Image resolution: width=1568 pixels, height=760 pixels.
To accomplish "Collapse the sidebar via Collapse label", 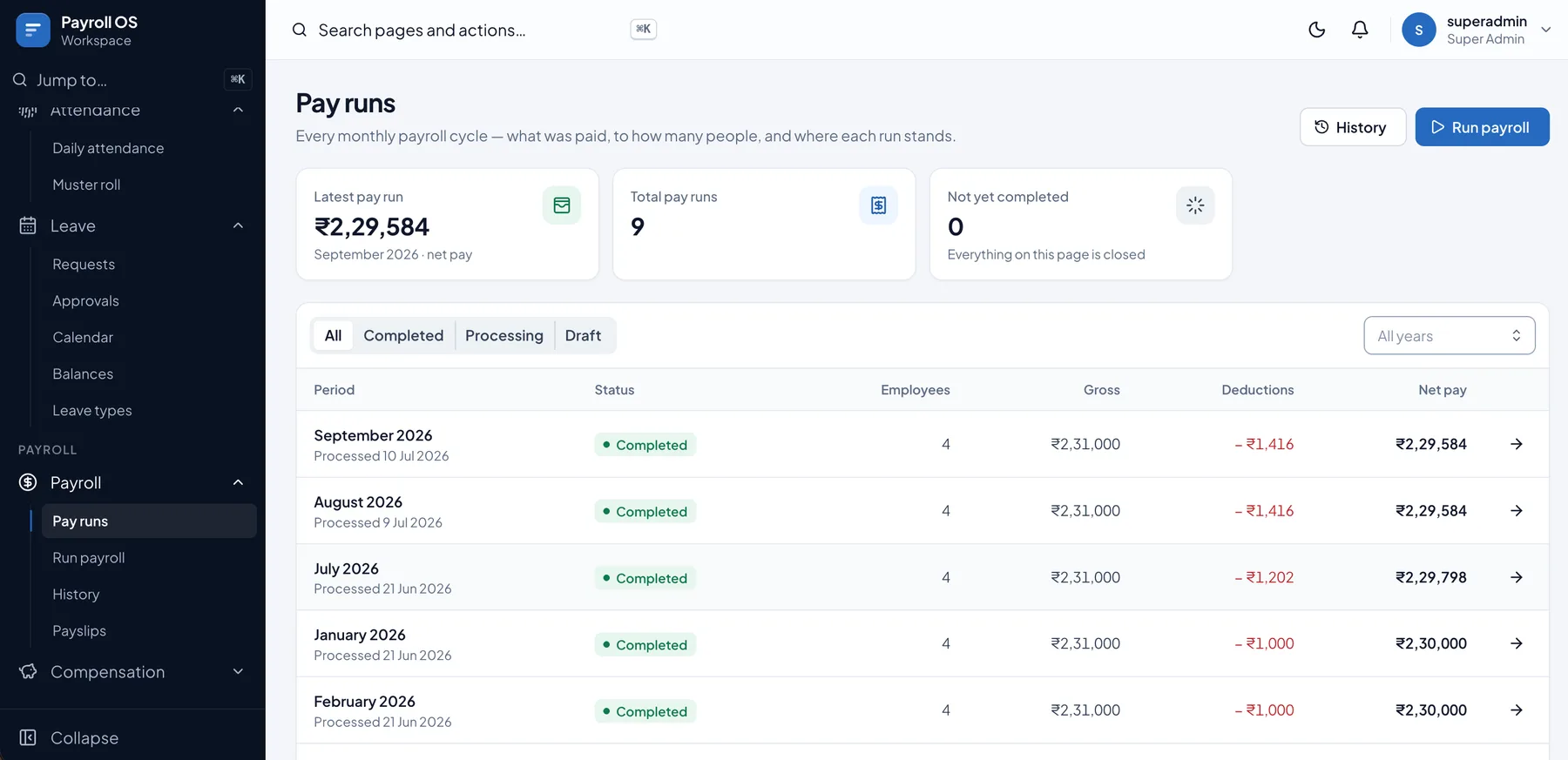I will point(84,737).
